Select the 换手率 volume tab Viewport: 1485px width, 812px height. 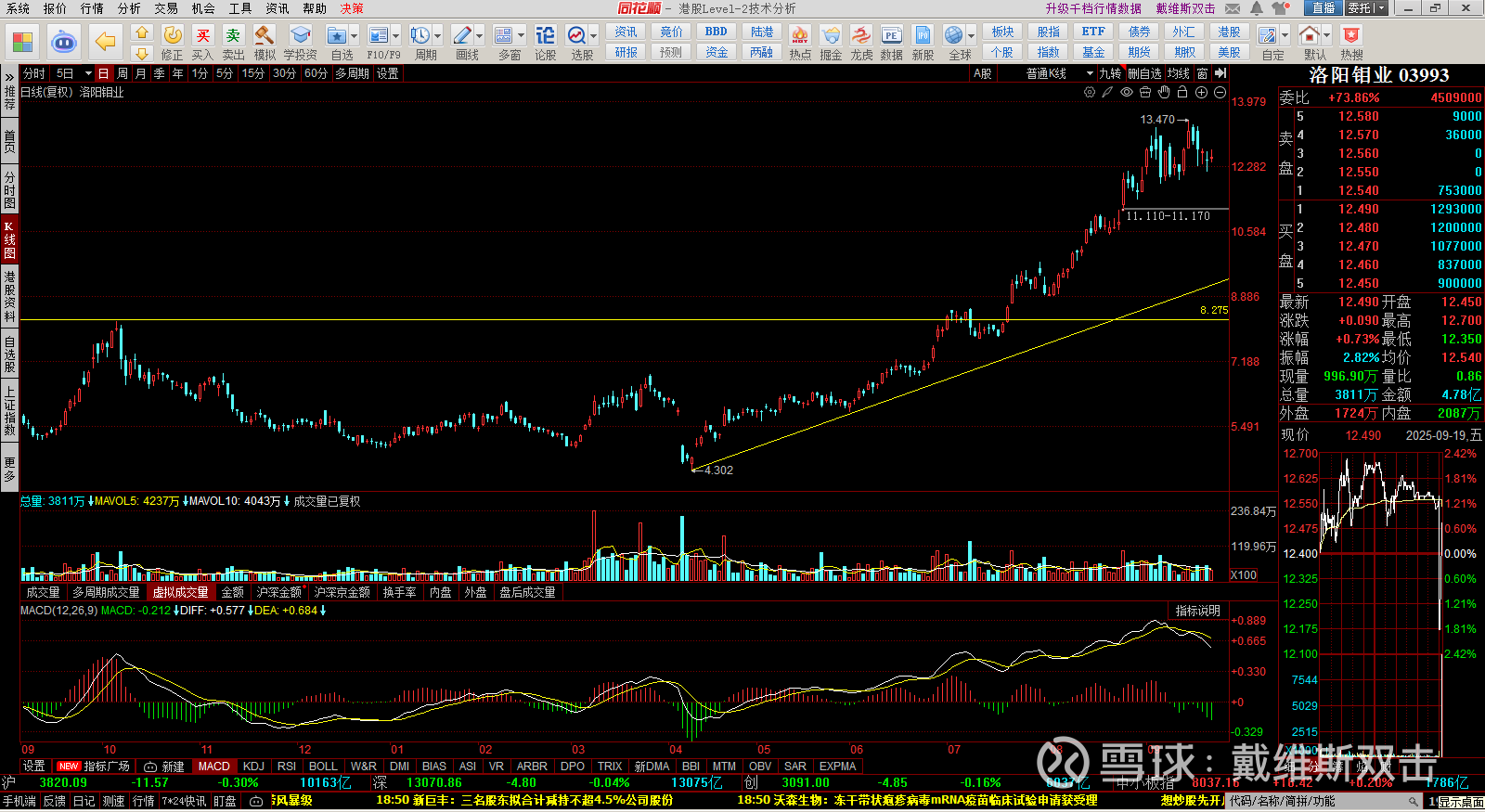point(399,592)
